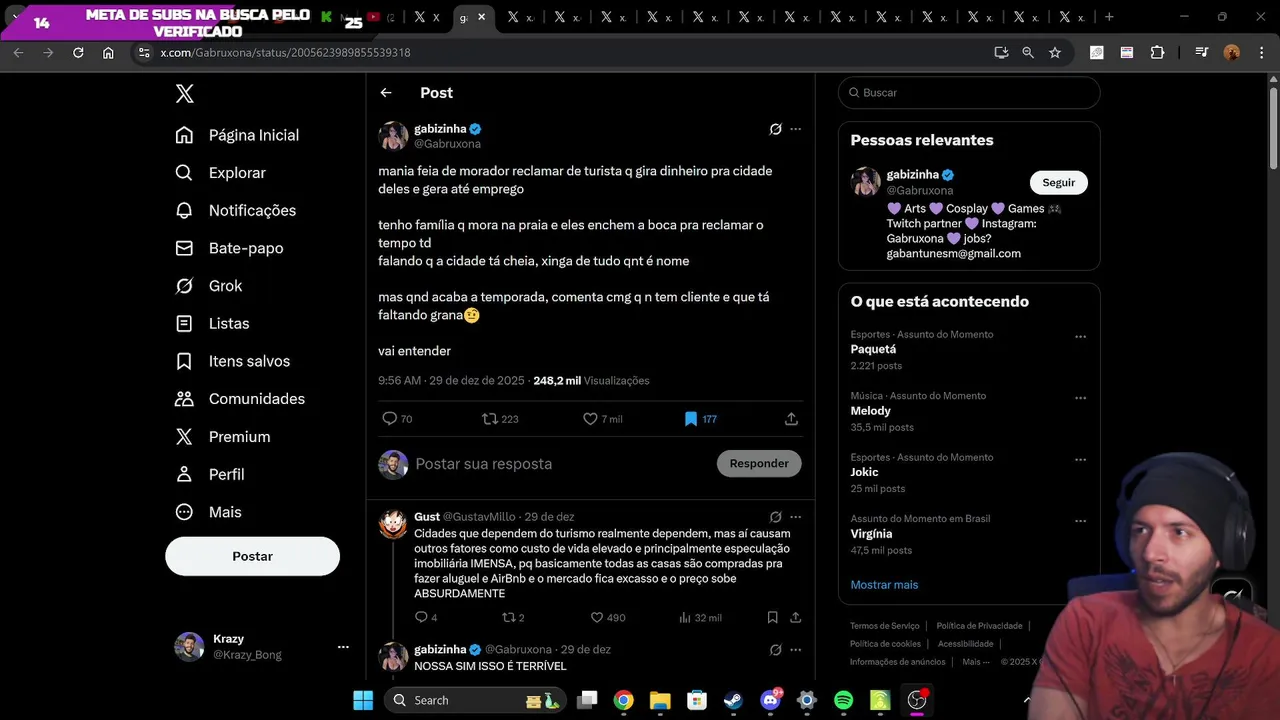Reply to Gust's comment (4)
This screenshot has width=1280, height=720.
[x=426, y=618]
